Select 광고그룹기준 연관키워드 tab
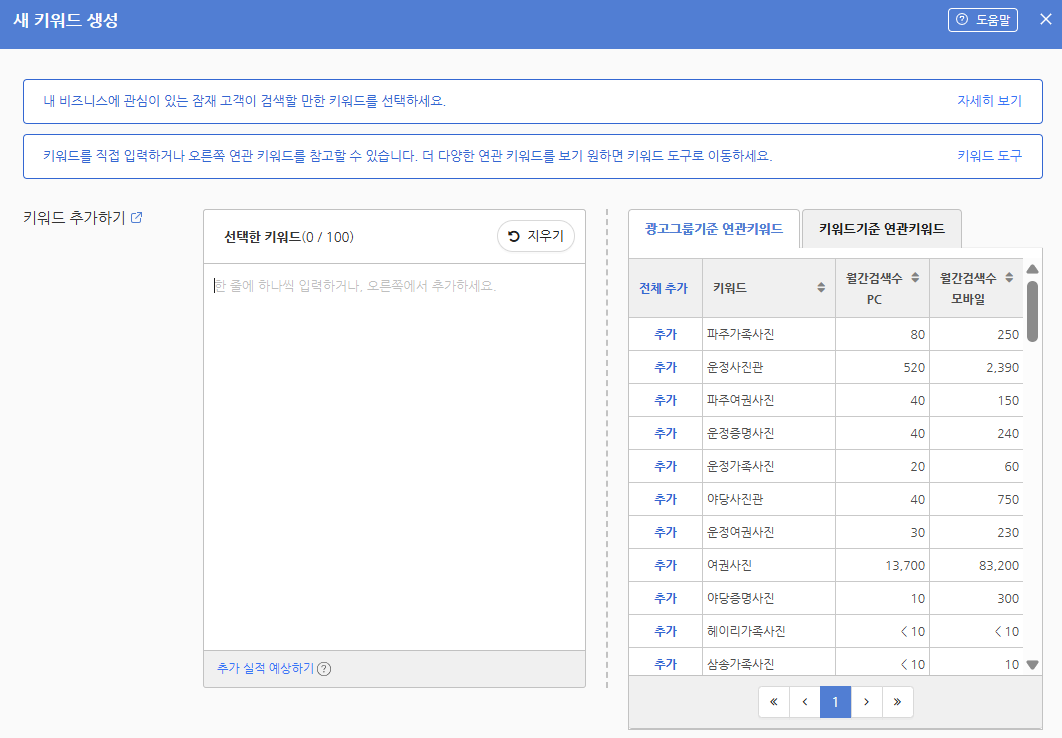The width and height of the screenshot is (1062, 738). (x=713, y=229)
